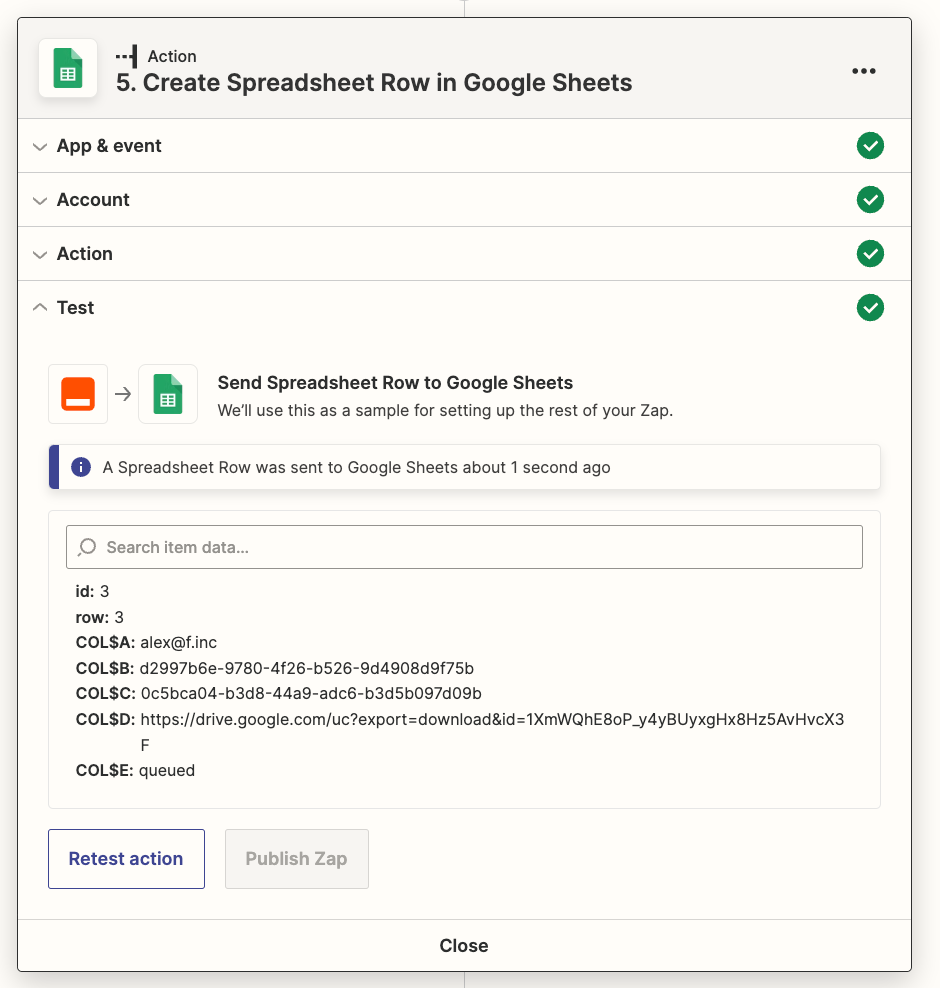Click the blue info icon in notification banner

click(81, 467)
